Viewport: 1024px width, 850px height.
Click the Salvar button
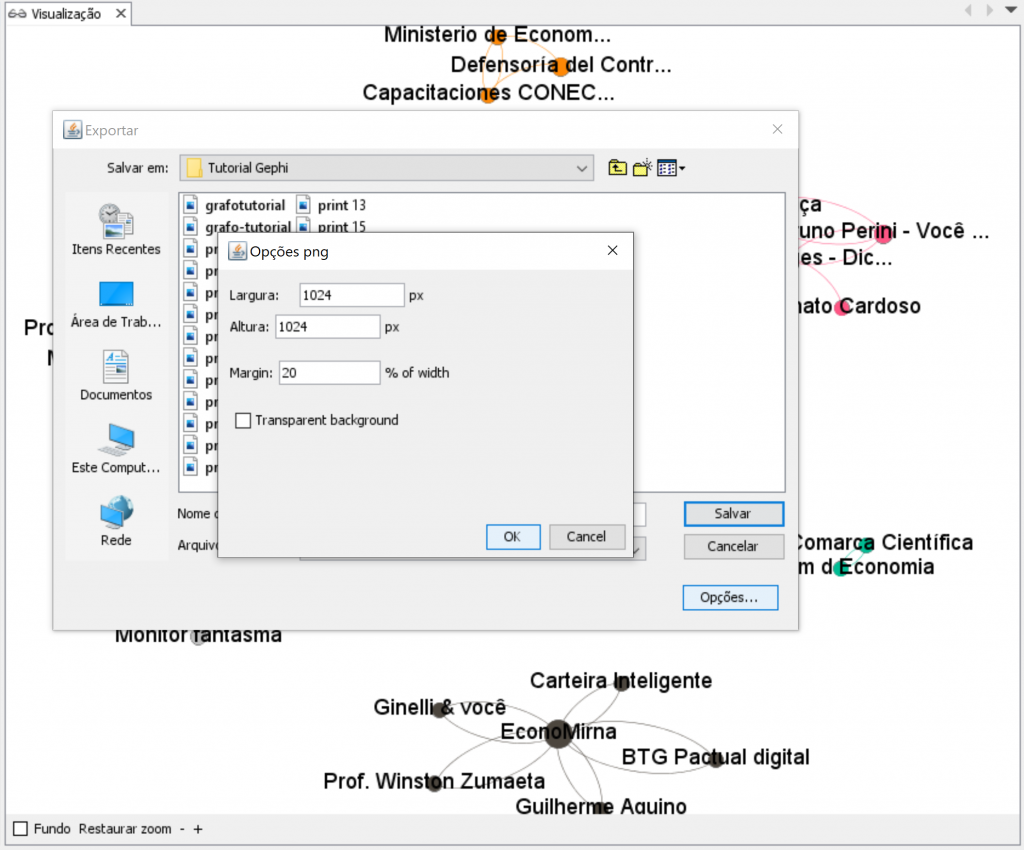tap(733, 513)
